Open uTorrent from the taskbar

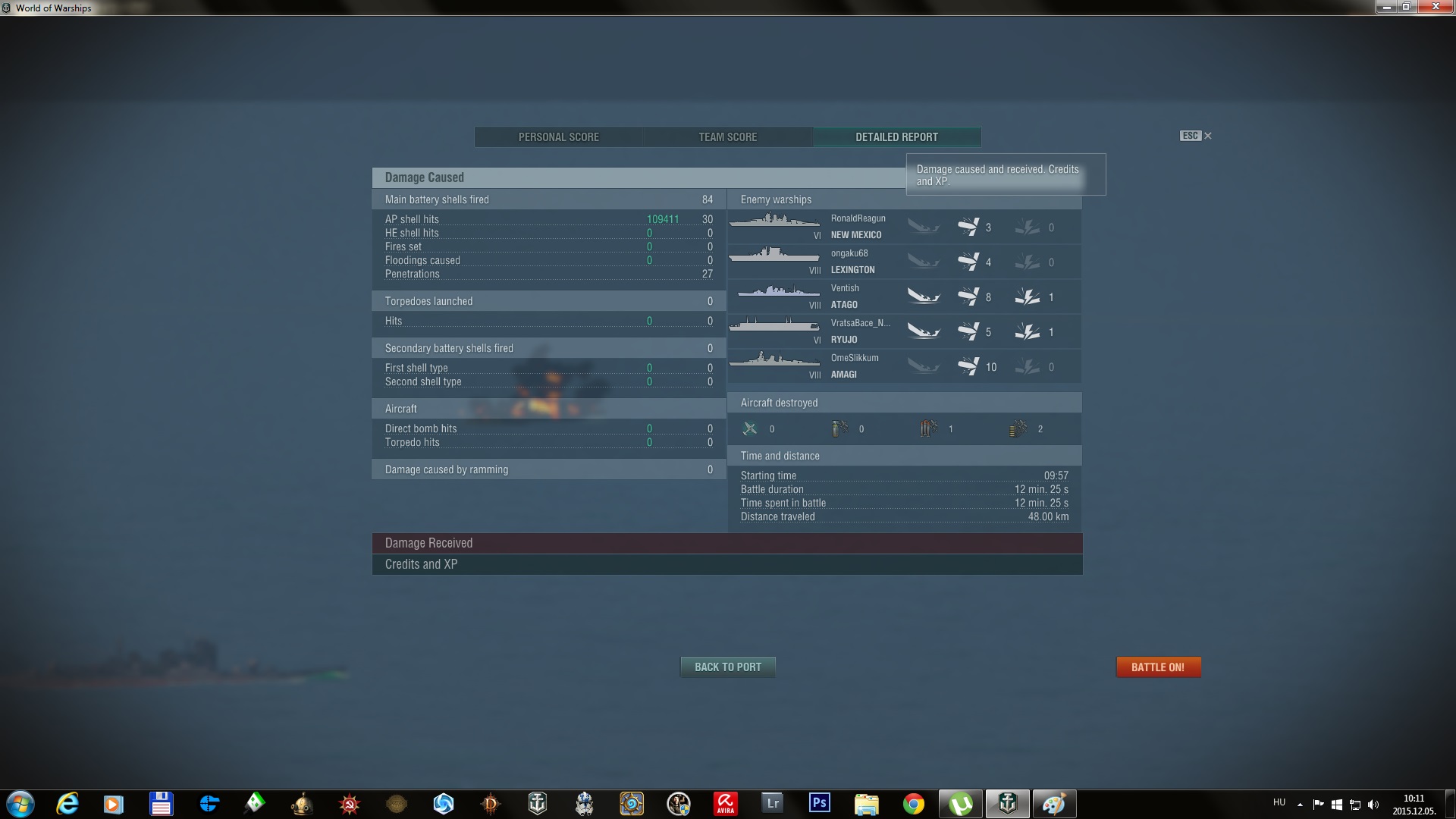click(961, 804)
